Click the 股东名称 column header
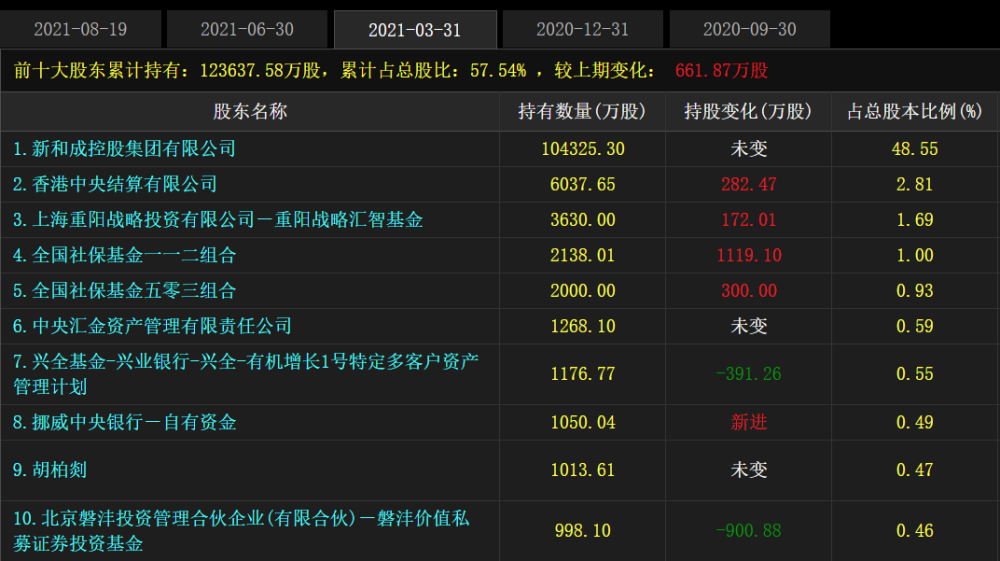 (250, 112)
